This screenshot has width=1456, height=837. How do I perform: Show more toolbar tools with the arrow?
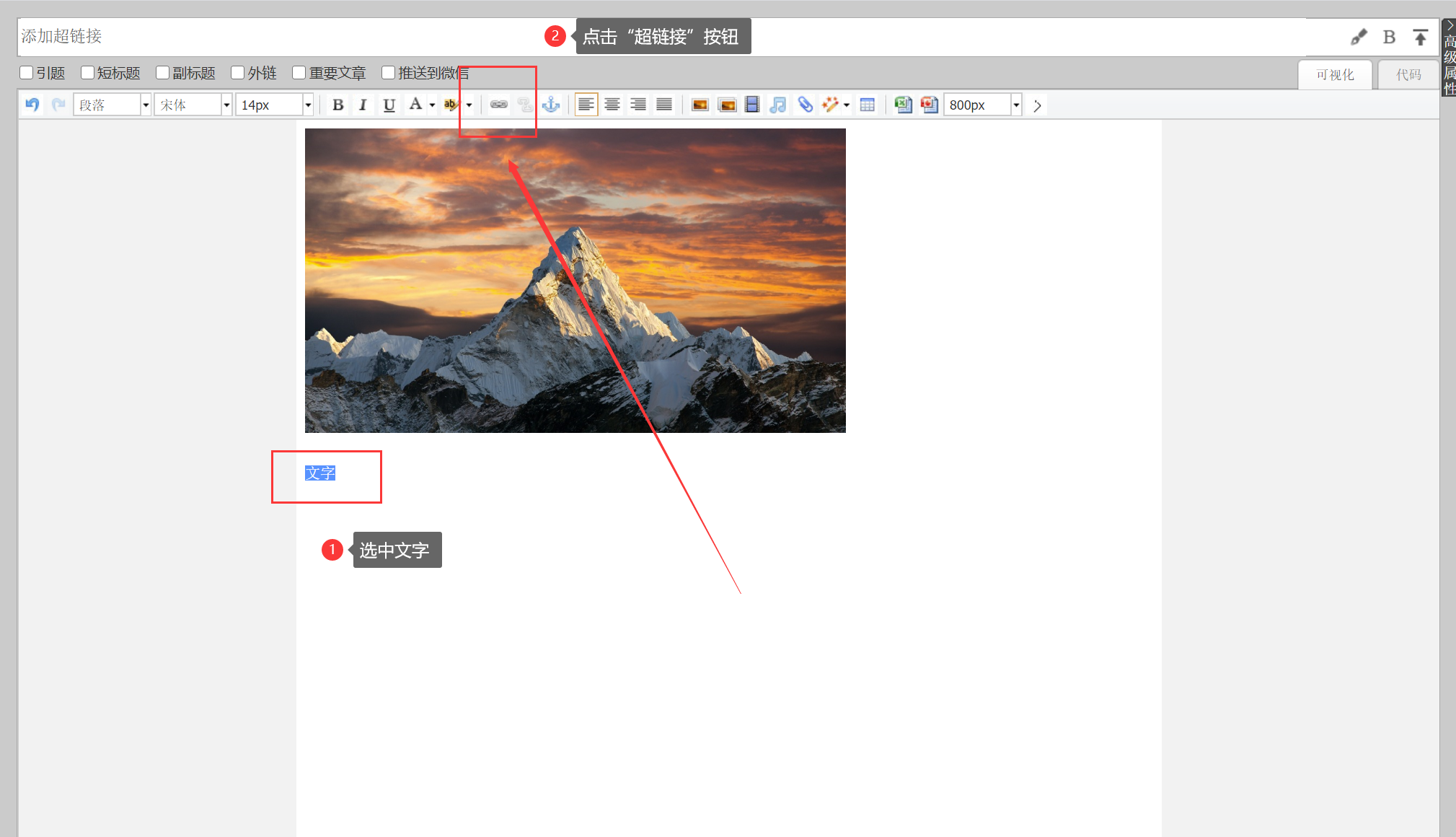click(x=1037, y=105)
